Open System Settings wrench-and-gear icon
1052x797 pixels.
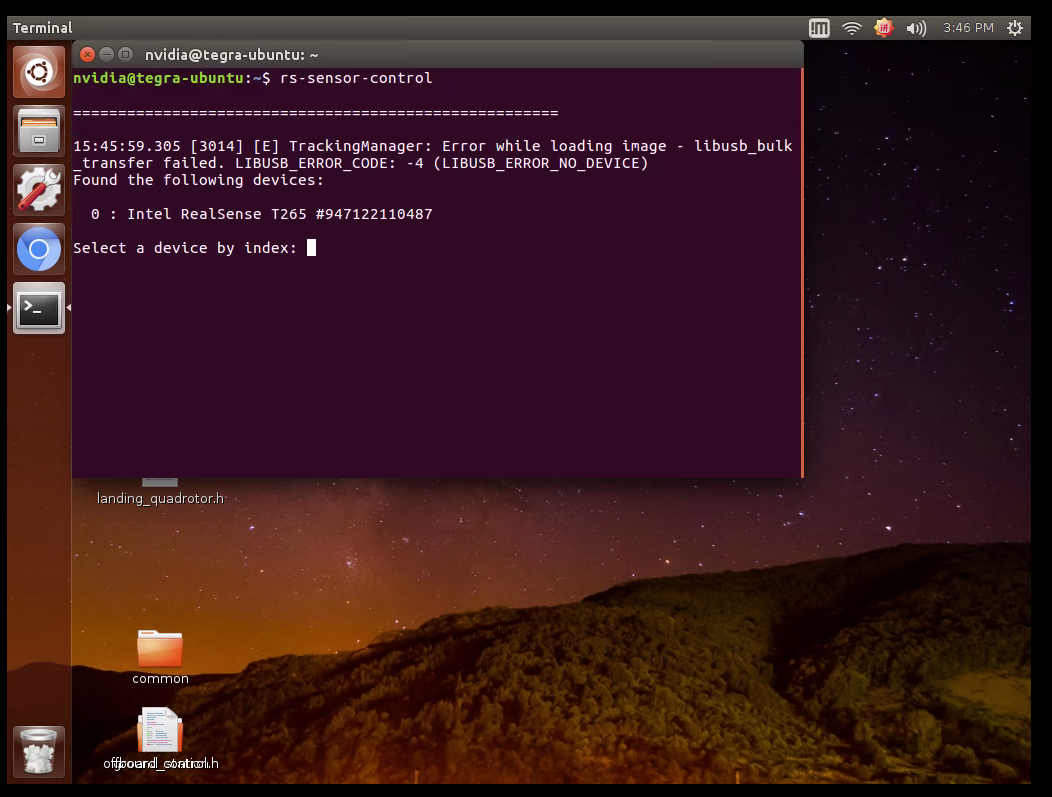(39, 190)
